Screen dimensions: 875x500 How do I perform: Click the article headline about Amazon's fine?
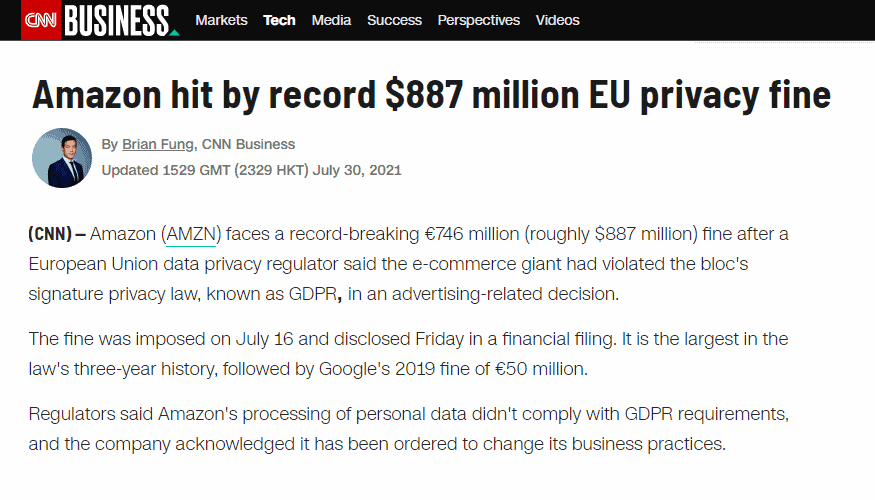(x=431, y=94)
